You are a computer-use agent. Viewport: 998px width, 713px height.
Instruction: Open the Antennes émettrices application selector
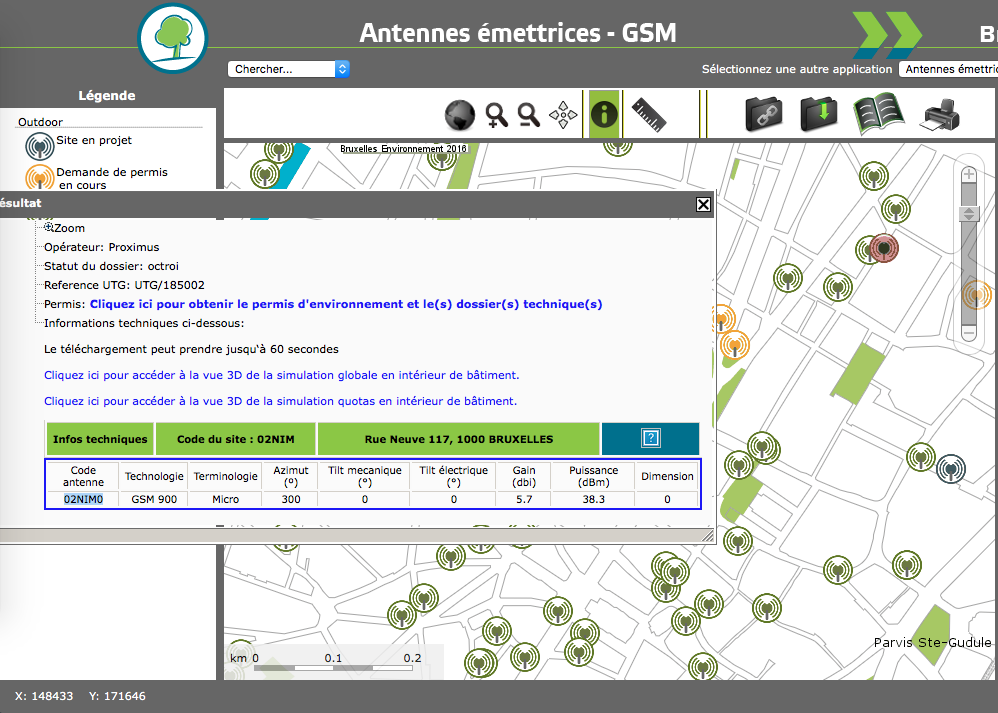pyautogui.click(x=948, y=69)
